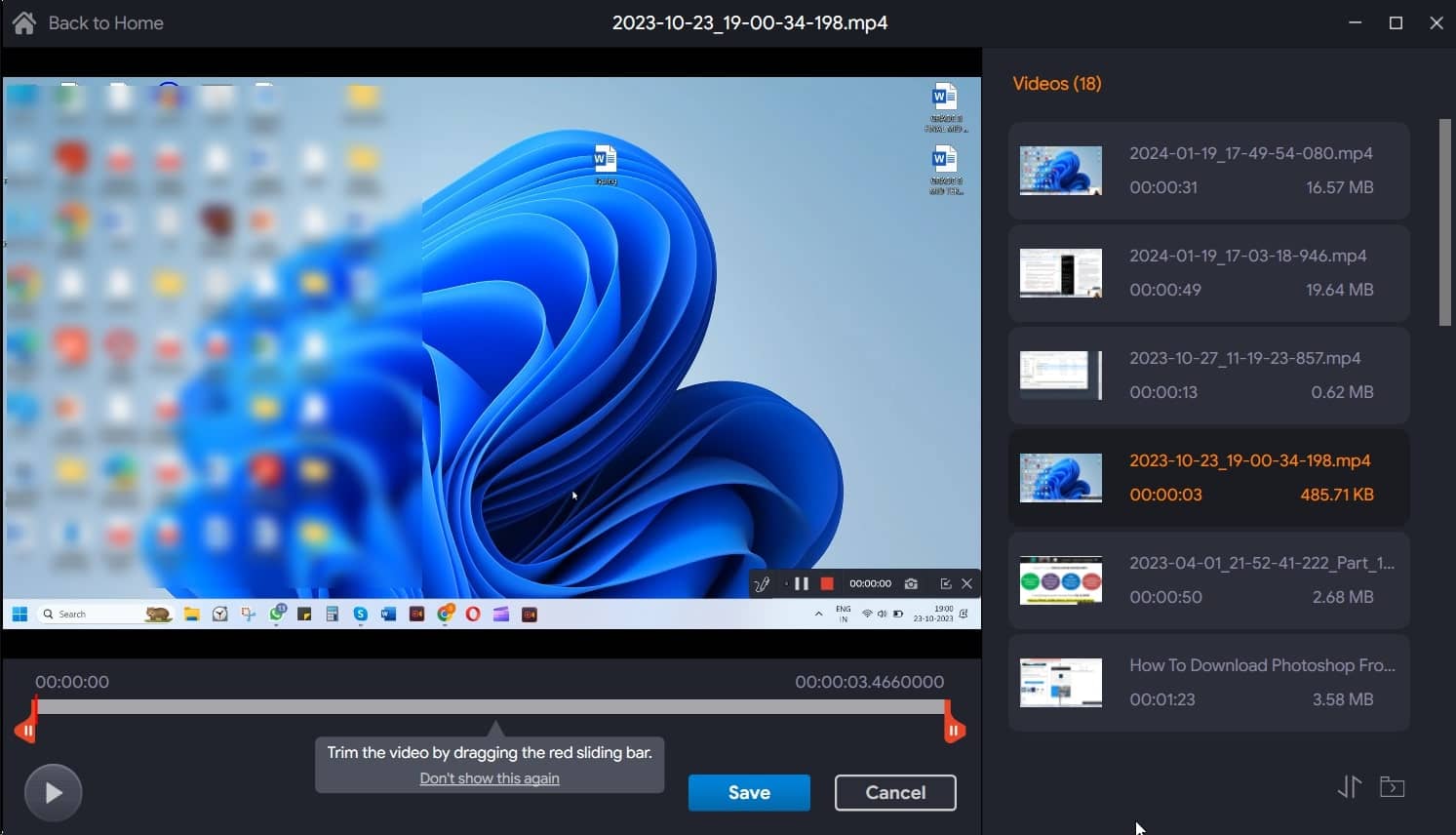
Task: Click the home icon in the title bar
Action: (x=24, y=22)
